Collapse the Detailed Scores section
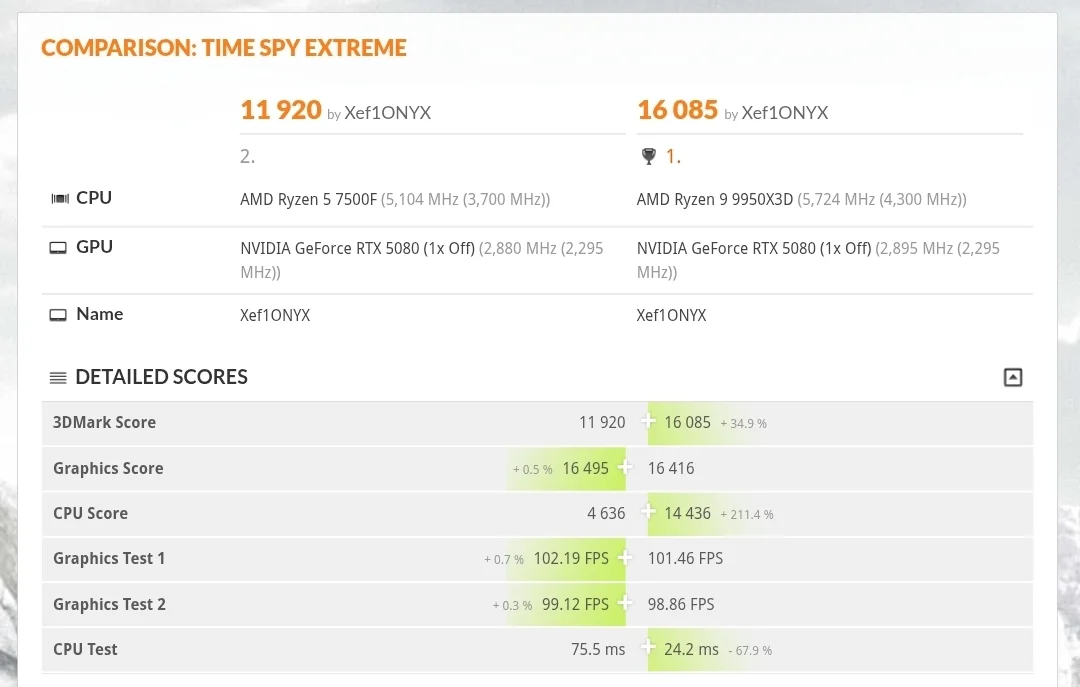The height and width of the screenshot is (687, 1080). point(1012,377)
